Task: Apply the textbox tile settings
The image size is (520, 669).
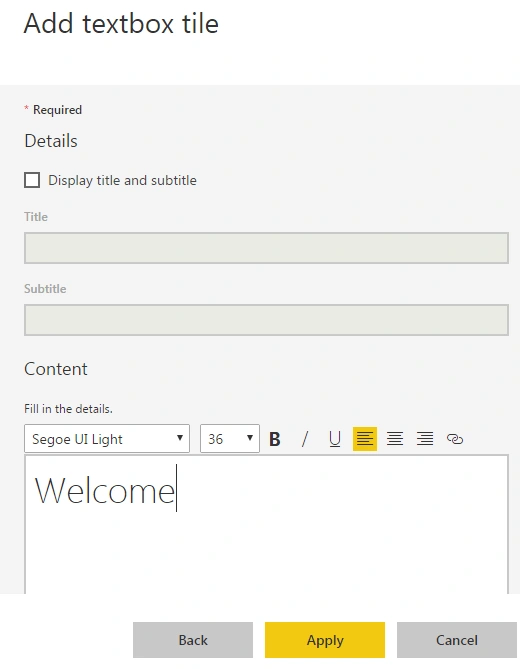Action: [325, 640]
